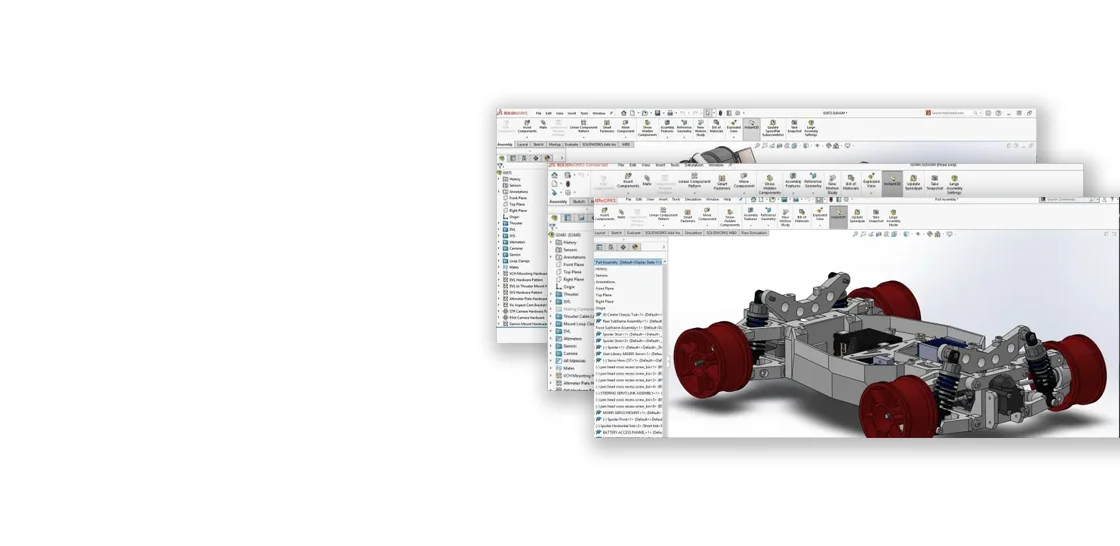This screenshot has height=546, width=1120.
Task: Open dropdown under Exploded View in front window
Action: tap(819, 226)
